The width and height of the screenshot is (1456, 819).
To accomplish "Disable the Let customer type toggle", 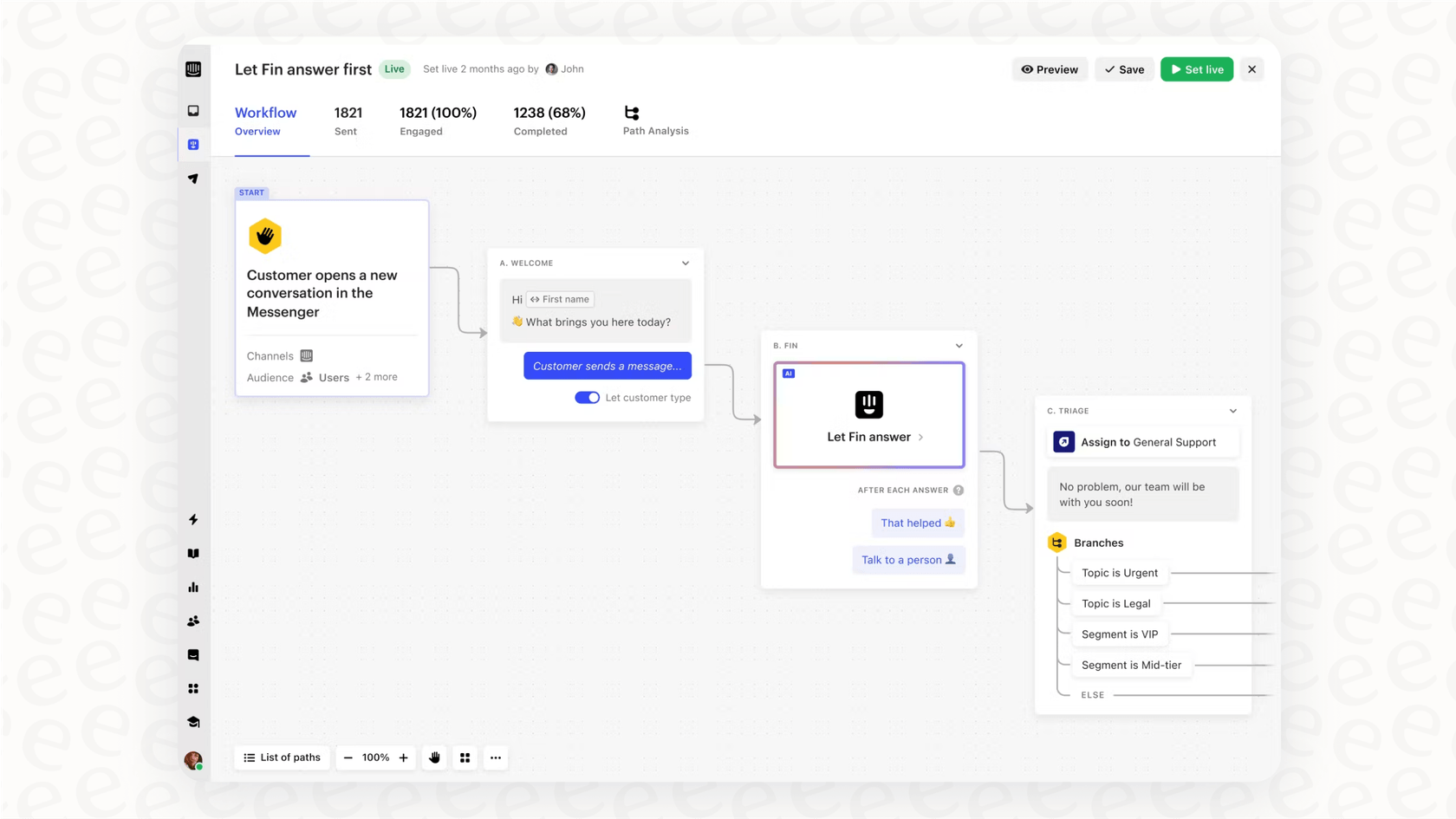I will [x=587, y=397].
